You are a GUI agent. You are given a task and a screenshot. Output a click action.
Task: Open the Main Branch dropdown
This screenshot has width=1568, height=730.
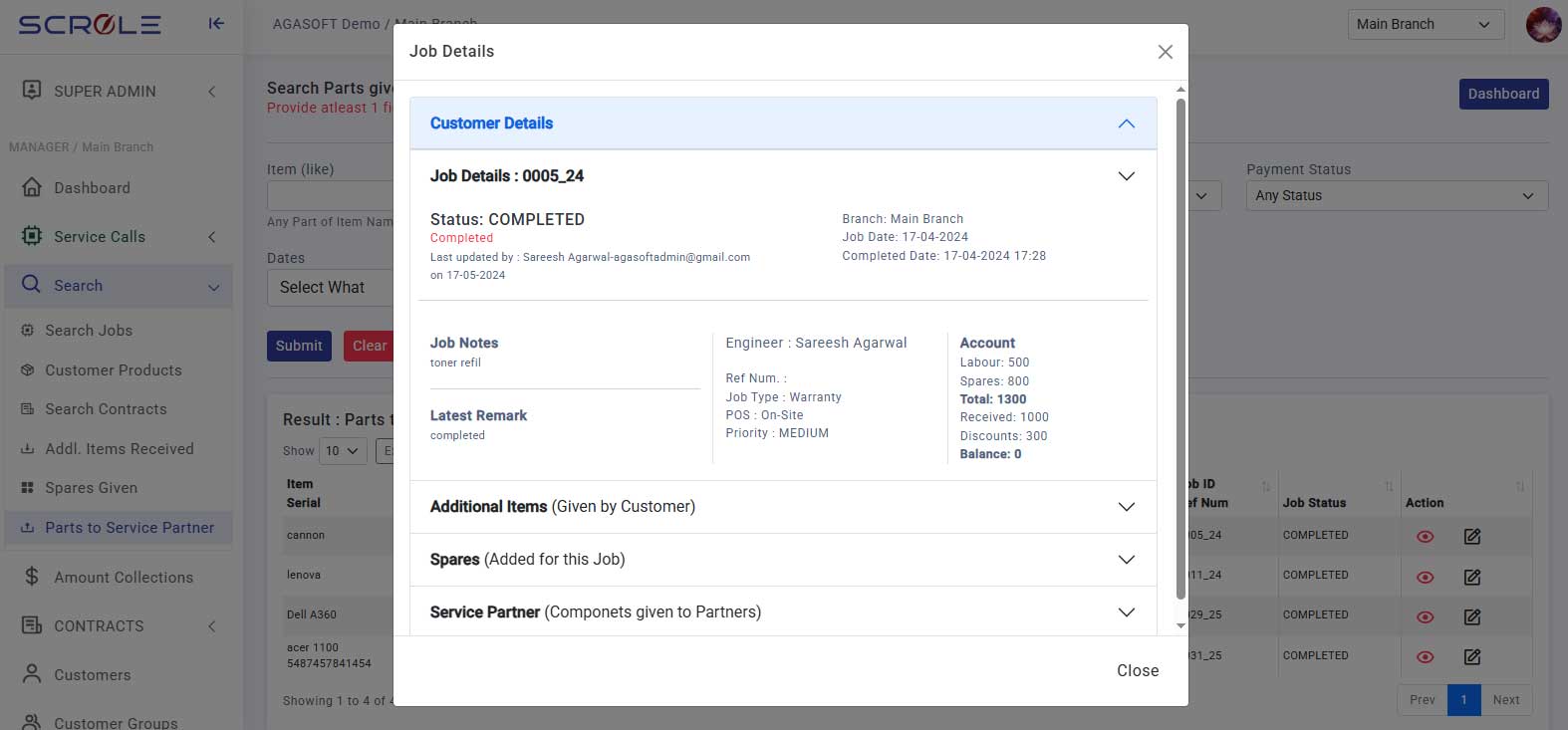pos(1425,24)
